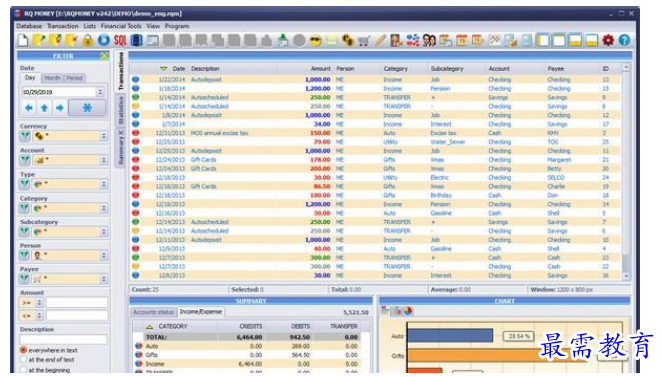The height and width of the screenshot is (377, 662).
Task: Click the shopping cart toolbar icon
Action: (364, 41)
